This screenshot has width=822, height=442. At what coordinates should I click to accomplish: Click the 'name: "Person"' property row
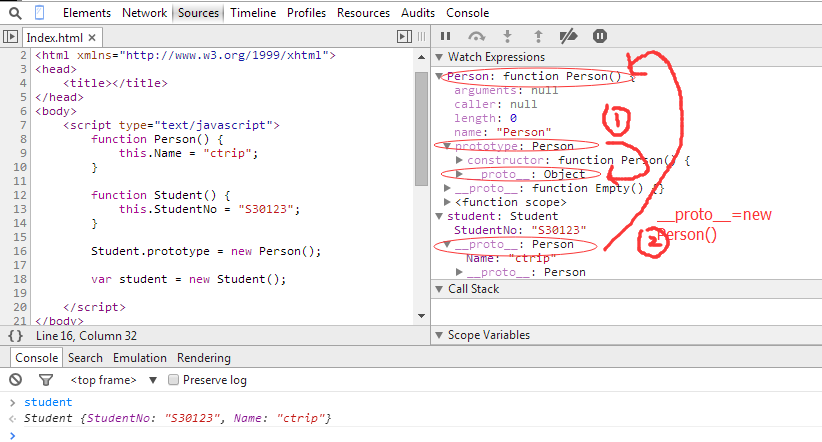pos(503,132)
